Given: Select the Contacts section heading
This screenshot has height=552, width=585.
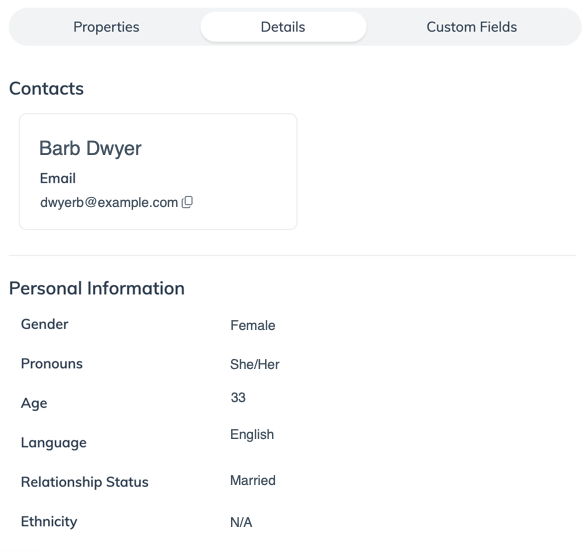Looking at the screenshot, I should (x=46, y=88).
